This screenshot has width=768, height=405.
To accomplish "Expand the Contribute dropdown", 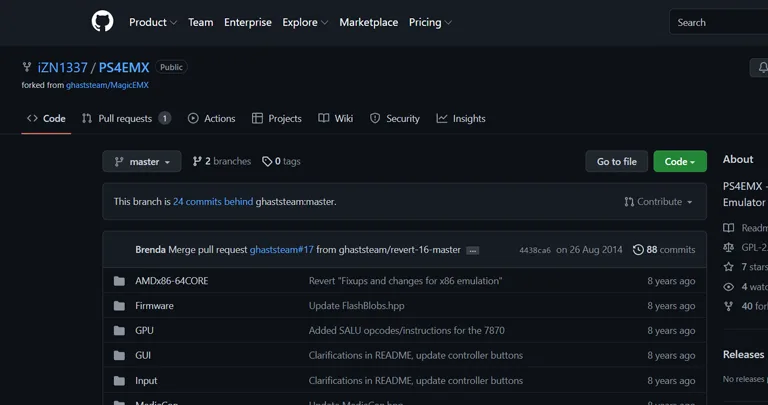I will coord(658,202).
